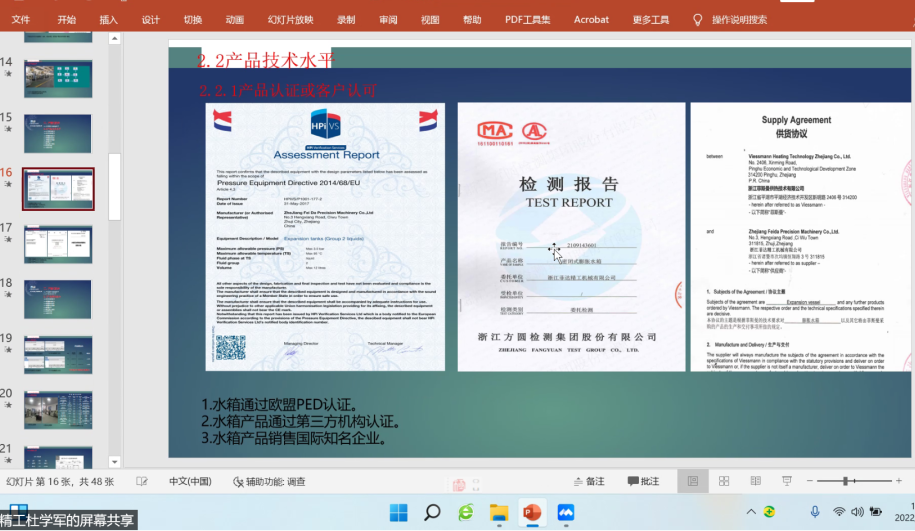Click the spell-check book icon in status bar
Image resolution: width=915 pixels, height=531 pixels.
click(x=142, y=481)
